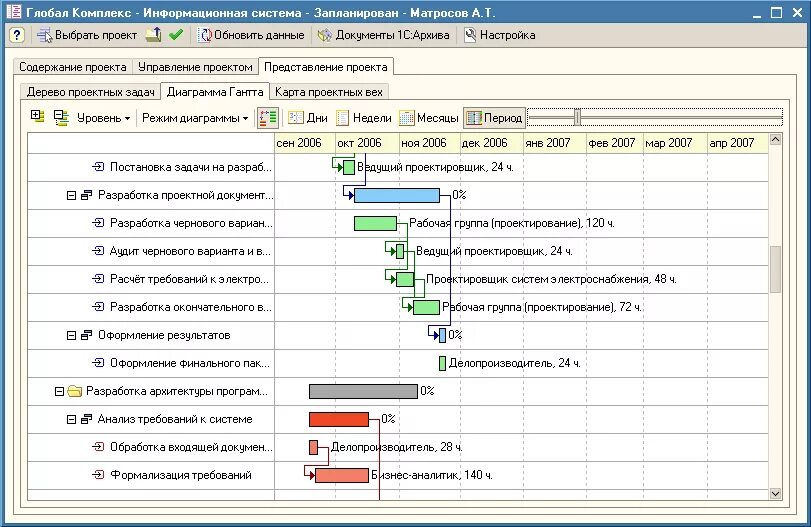Switch timescale to Дни

click(308, 118)
